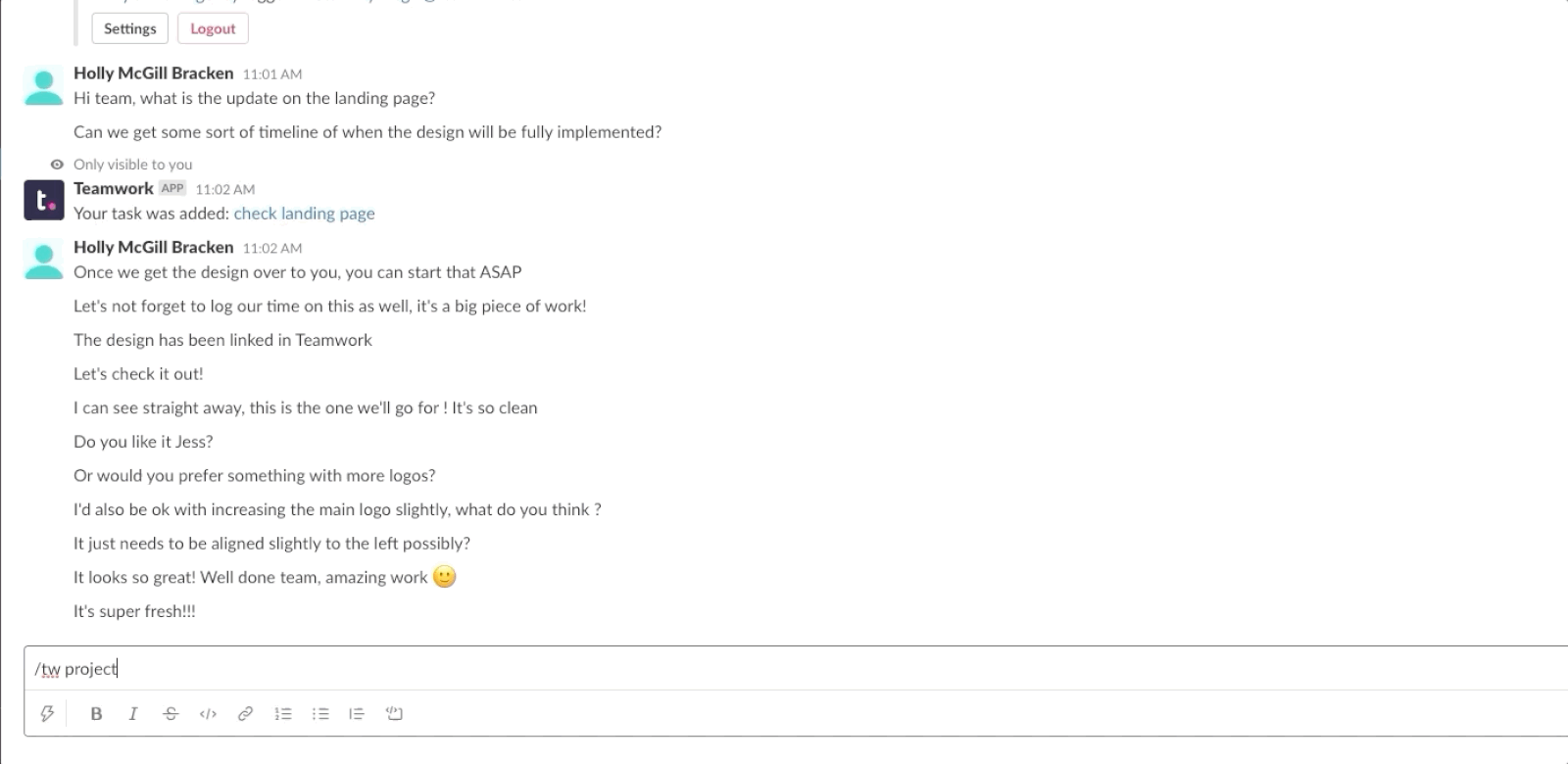Insert a link via the link icon
Viewport: 1568px width, 764px height.
click(x=245, y=713)
